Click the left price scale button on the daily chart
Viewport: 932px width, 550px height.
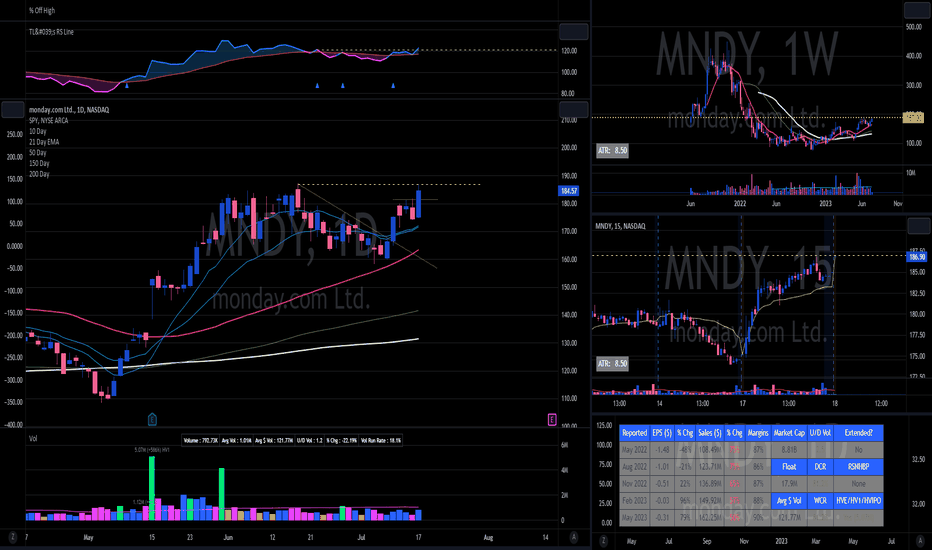(x=12, y=109)
